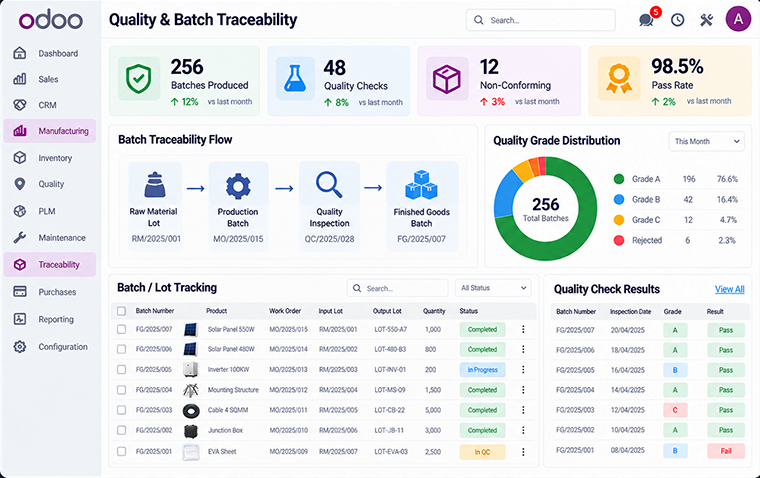Open the wrench and screwdriver tools icon
Image resolution: width=760 pixels, height=478 pixels.
(706, 20)
